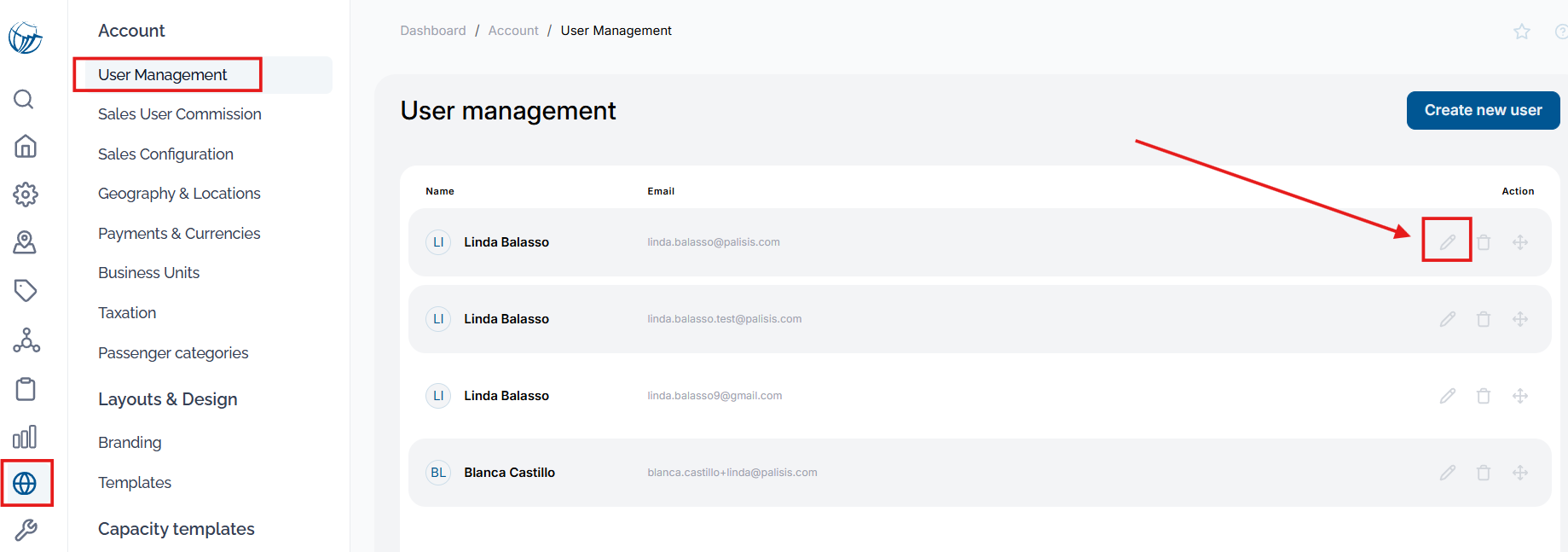Open the clipboard icon in sidebar
Screen dimensions: 1568x552
point(26,389)
